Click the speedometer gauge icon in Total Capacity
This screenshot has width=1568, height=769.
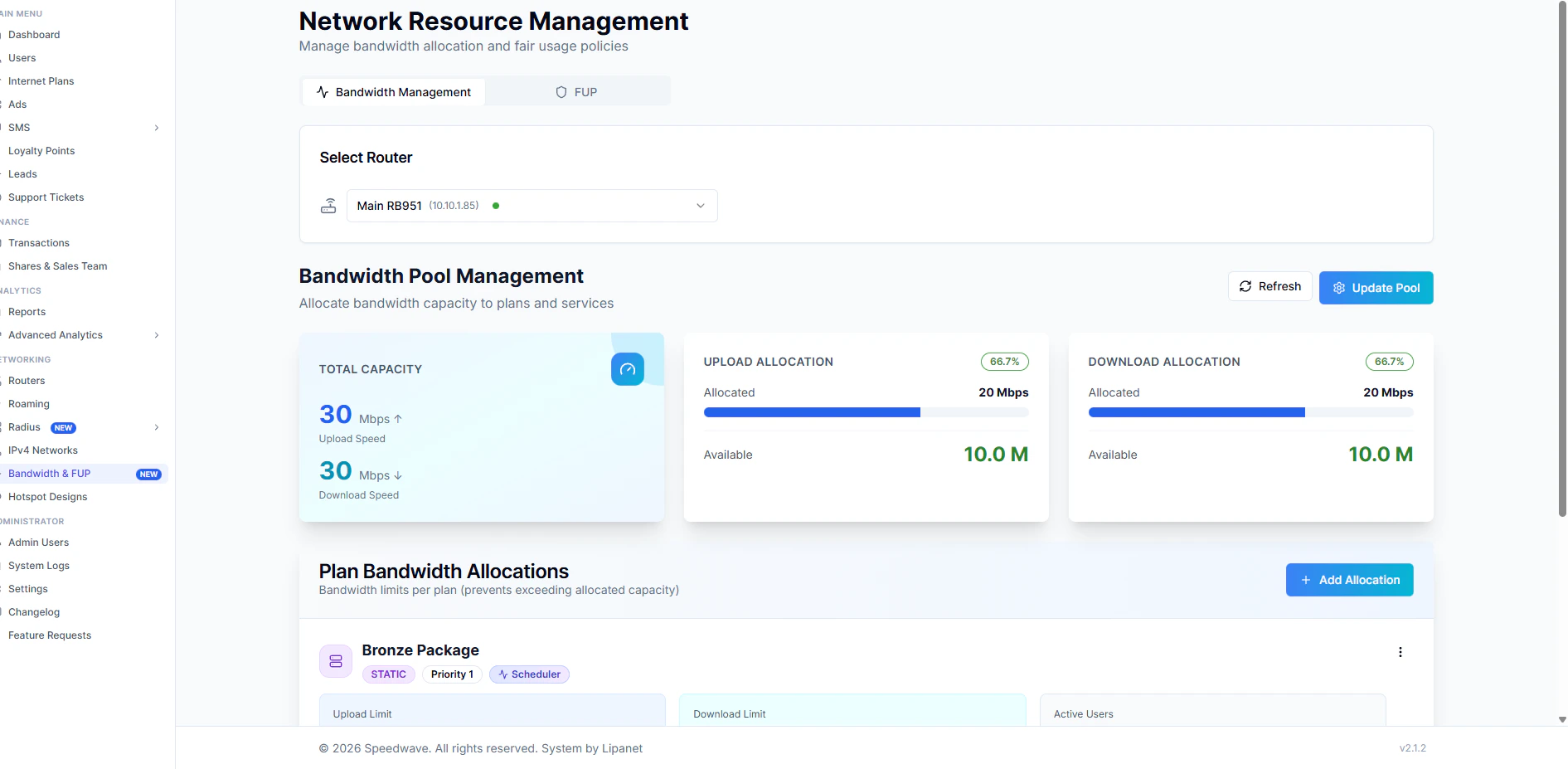[627, 369]
